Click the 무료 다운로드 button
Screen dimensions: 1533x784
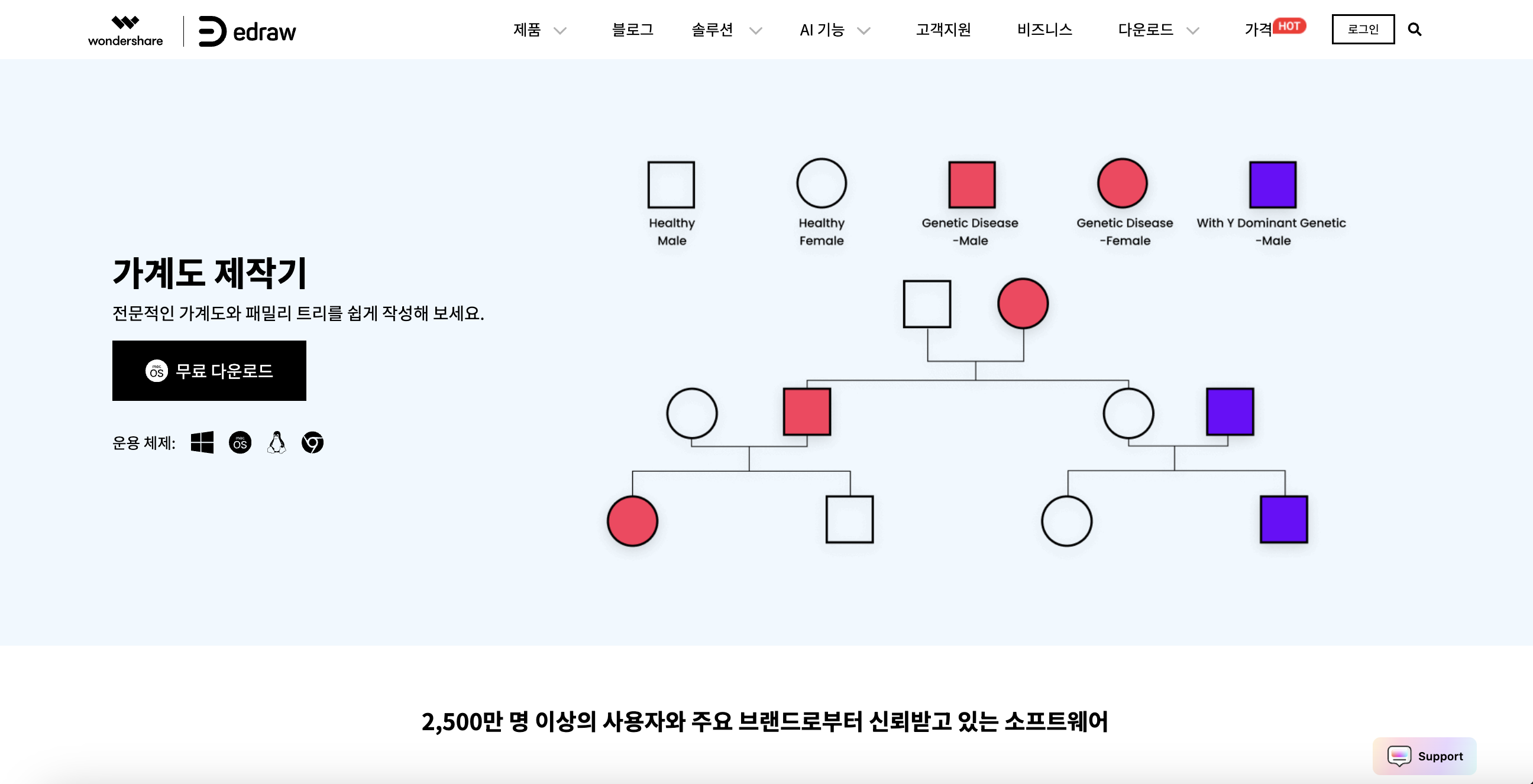click(x=211, y=371)
